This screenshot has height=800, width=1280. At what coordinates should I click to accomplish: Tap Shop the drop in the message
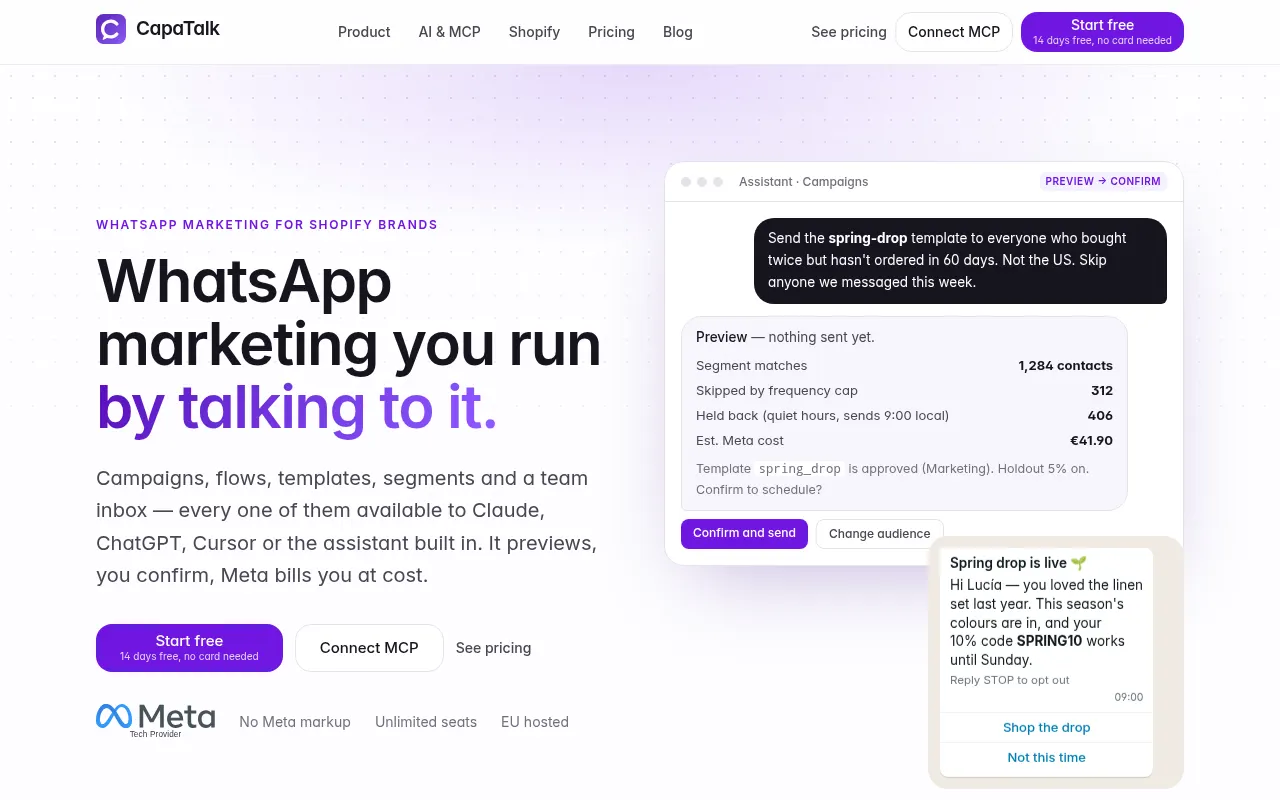pyautogui.click(x=1046, y=728)
